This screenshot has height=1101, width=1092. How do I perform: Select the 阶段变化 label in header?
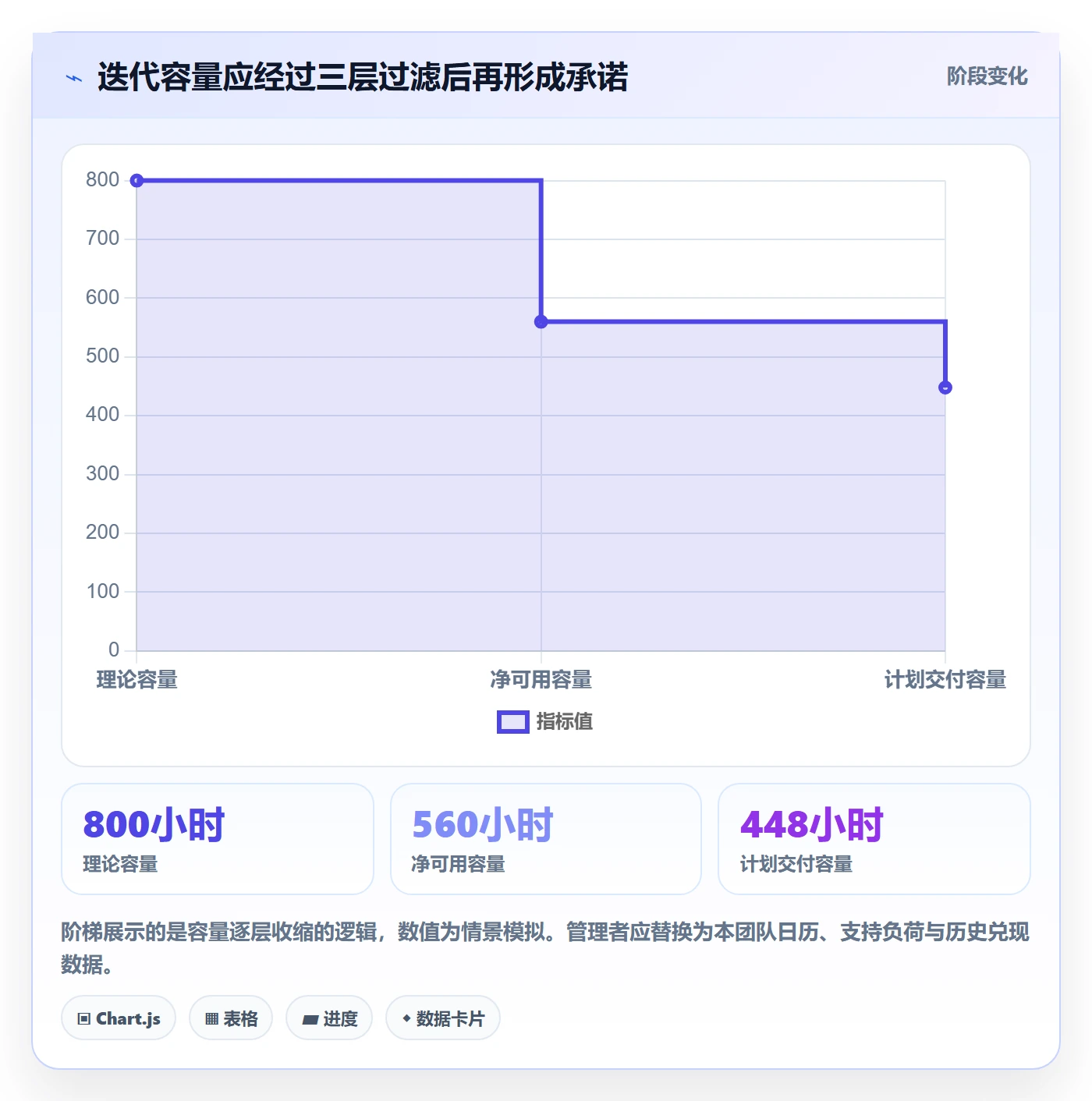coord(987,76)
